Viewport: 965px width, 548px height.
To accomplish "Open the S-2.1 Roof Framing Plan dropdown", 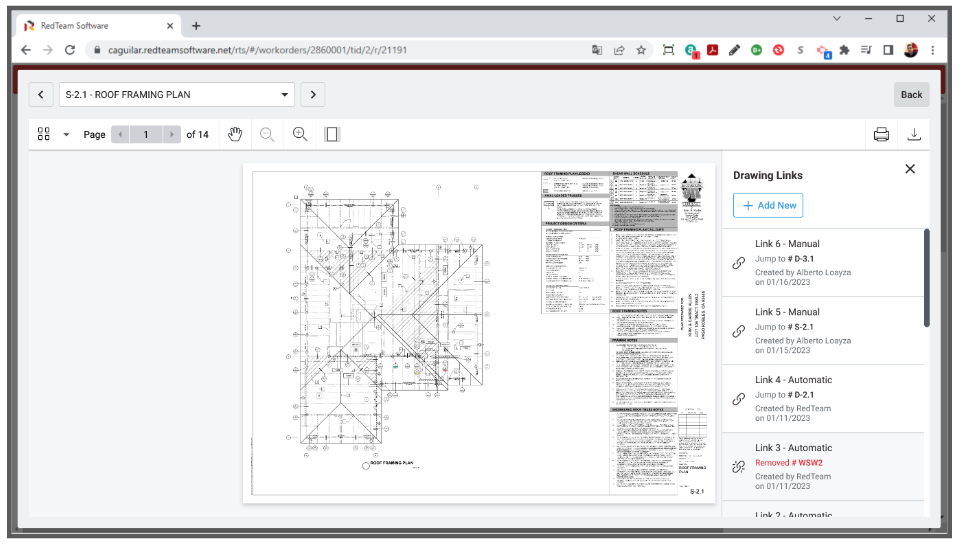I will [177, 94].
